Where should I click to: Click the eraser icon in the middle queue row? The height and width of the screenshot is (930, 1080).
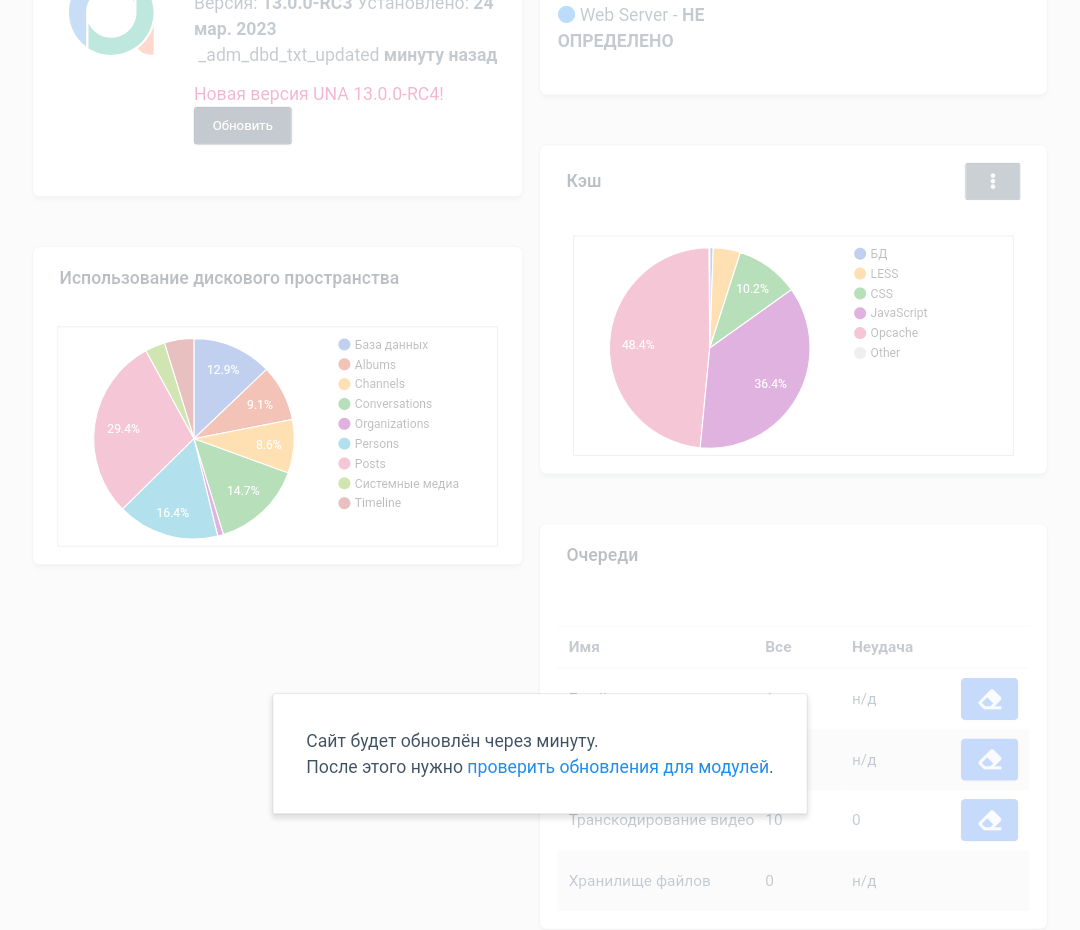[989, 760]
